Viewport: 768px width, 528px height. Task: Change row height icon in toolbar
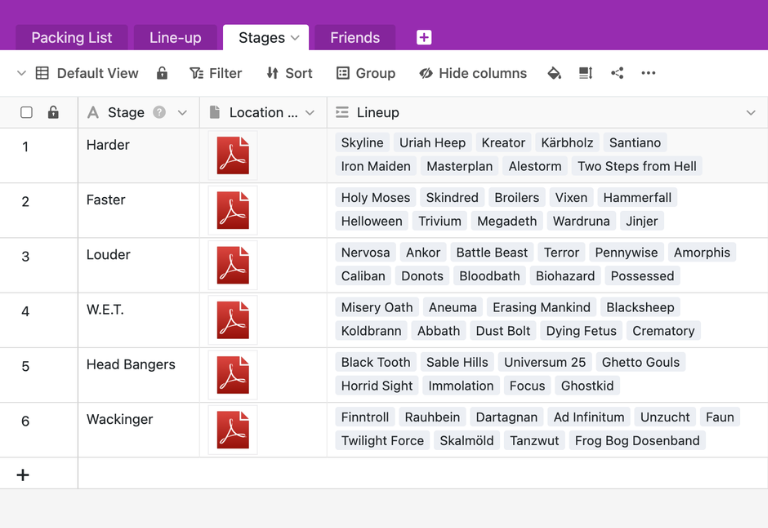[x=585, y=73]
